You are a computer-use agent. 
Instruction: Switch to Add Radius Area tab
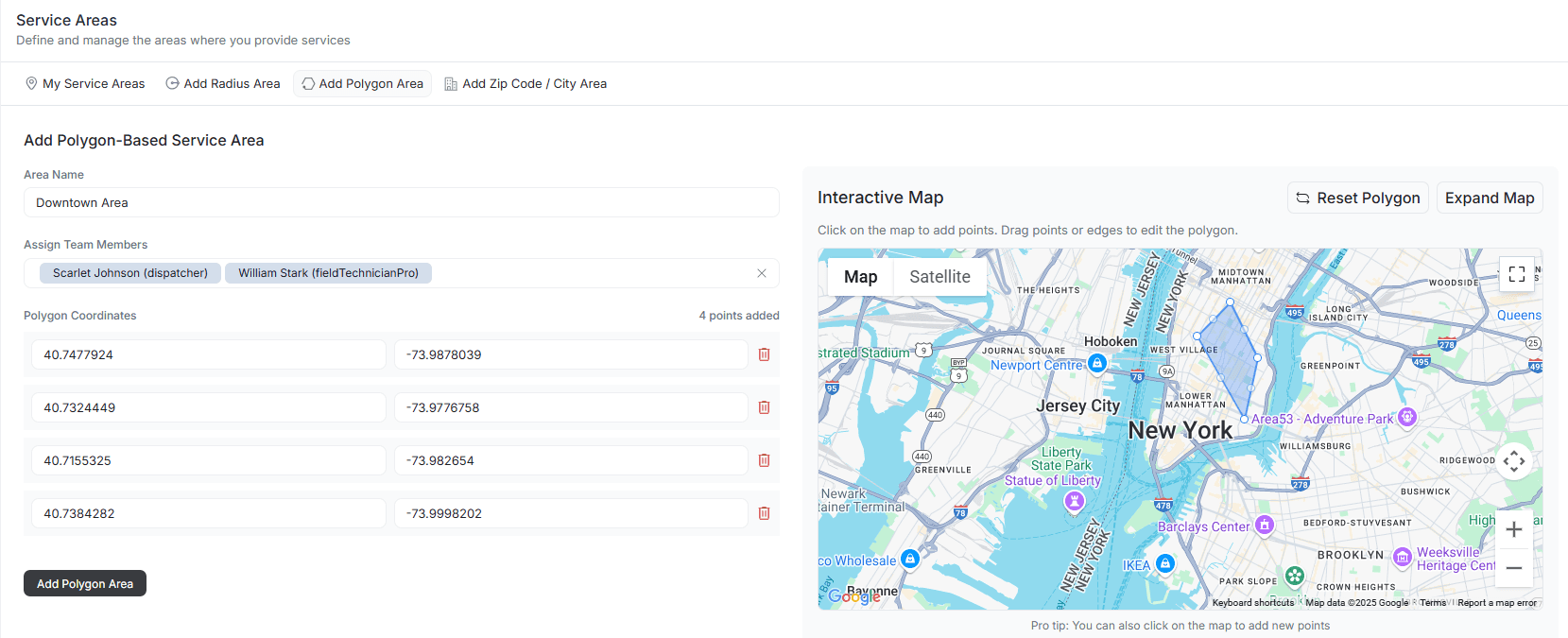click(223, 84)
